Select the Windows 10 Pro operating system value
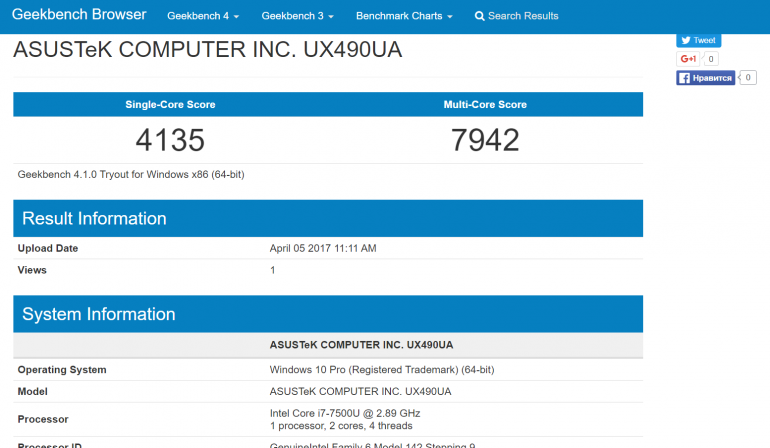This screenshot has width=770, height=448. [382, 370]
